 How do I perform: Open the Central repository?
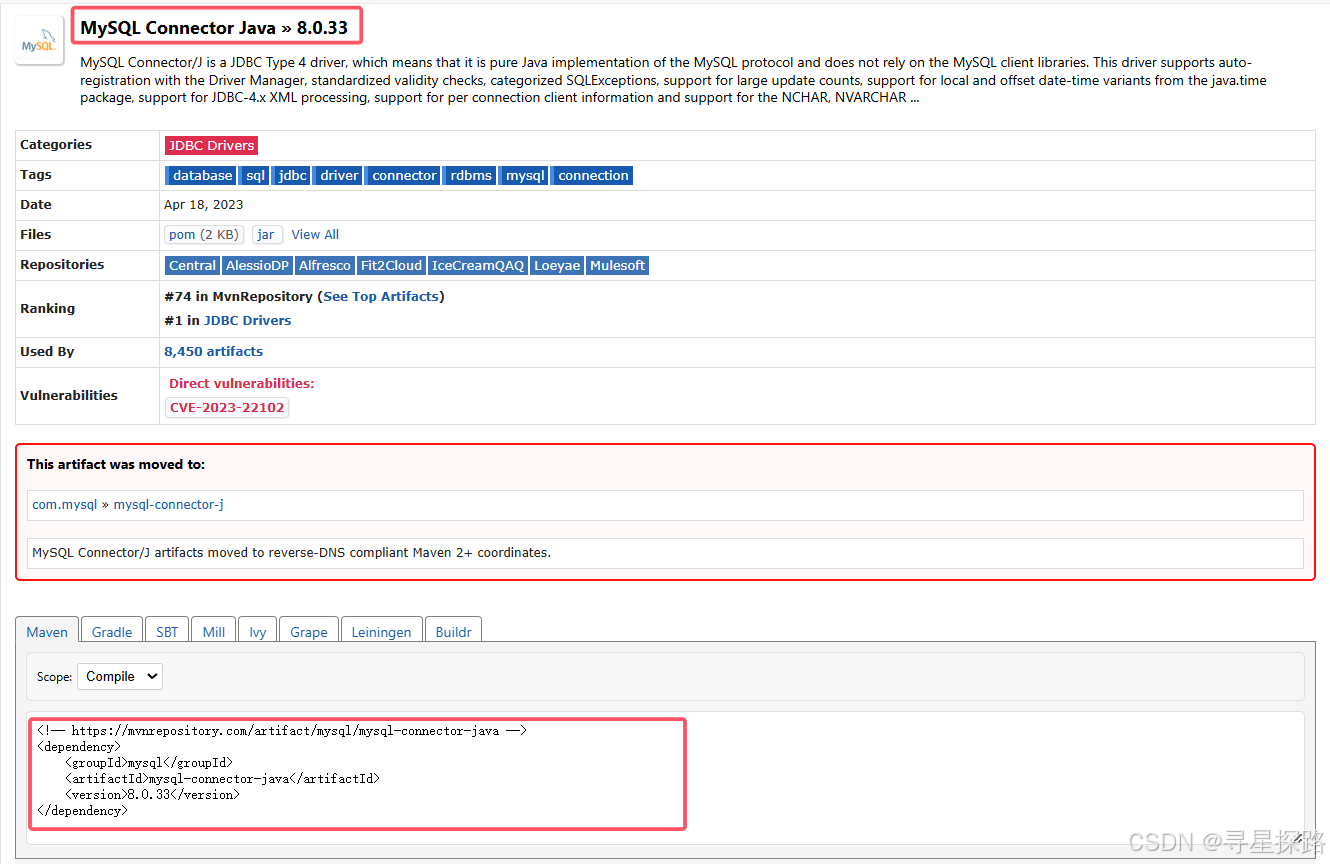click(192, 266)
